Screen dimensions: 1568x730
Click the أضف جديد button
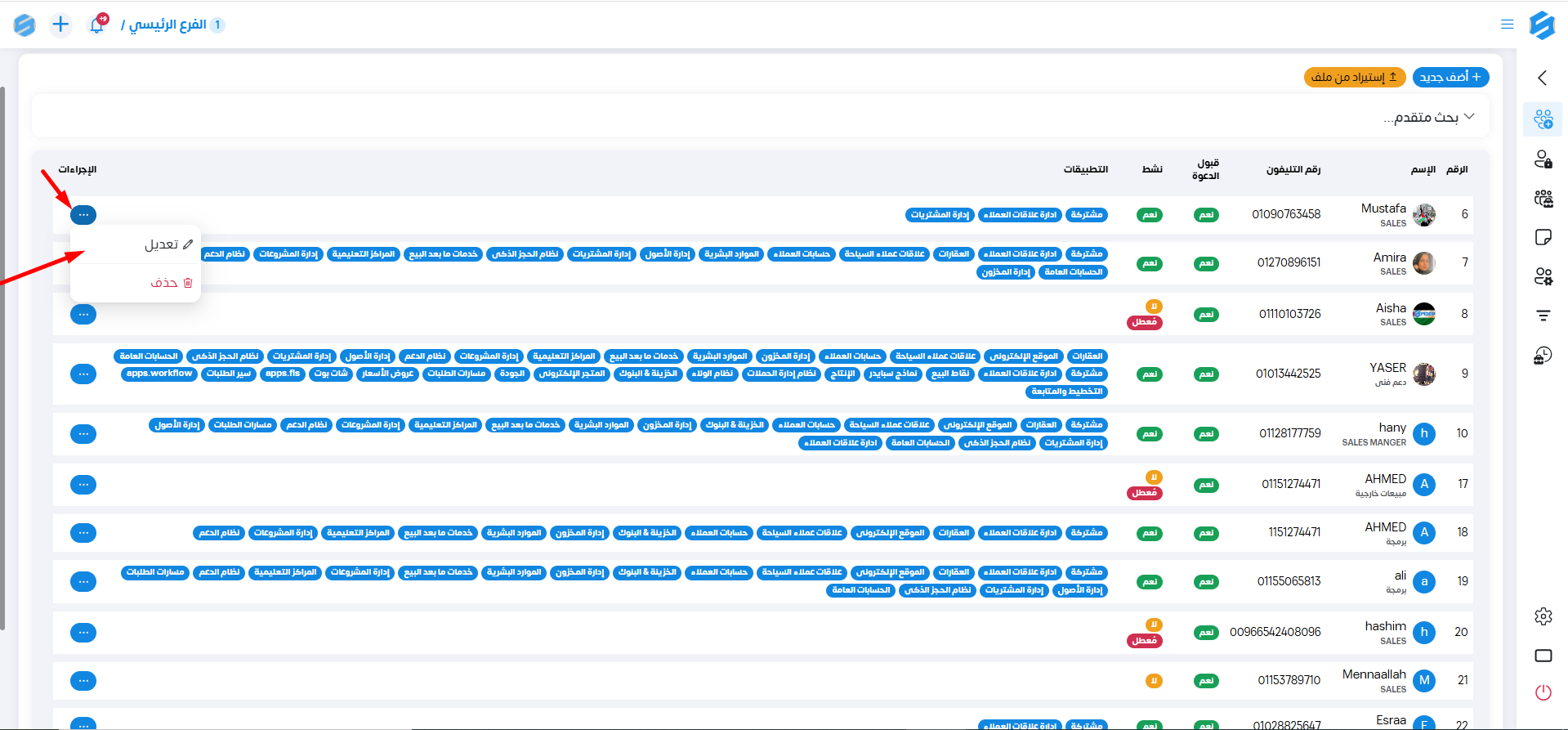tap(1450, 77)
